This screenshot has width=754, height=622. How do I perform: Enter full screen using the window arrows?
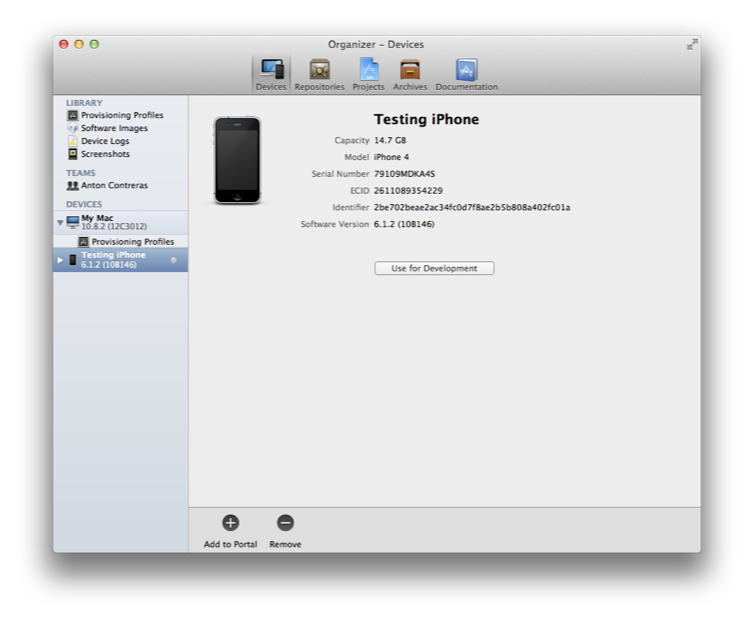(691, 44)
